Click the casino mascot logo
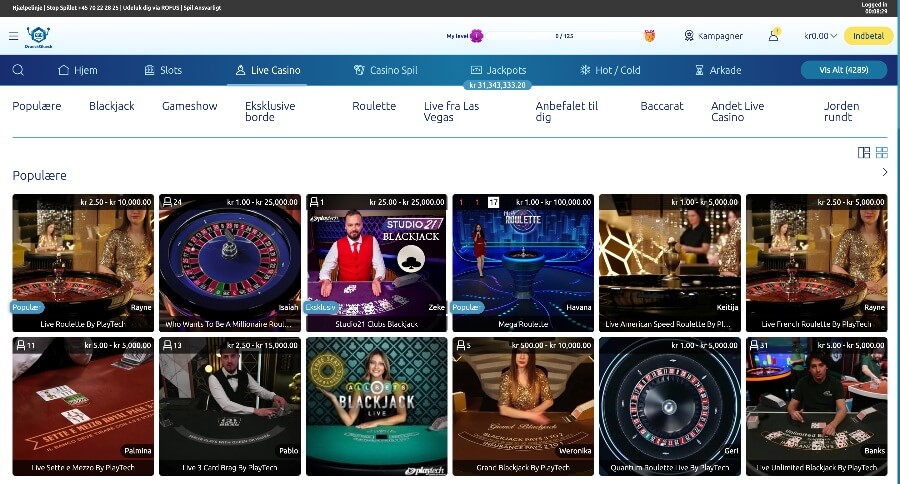Screen dimensions: 900x484 coord(38,37)
